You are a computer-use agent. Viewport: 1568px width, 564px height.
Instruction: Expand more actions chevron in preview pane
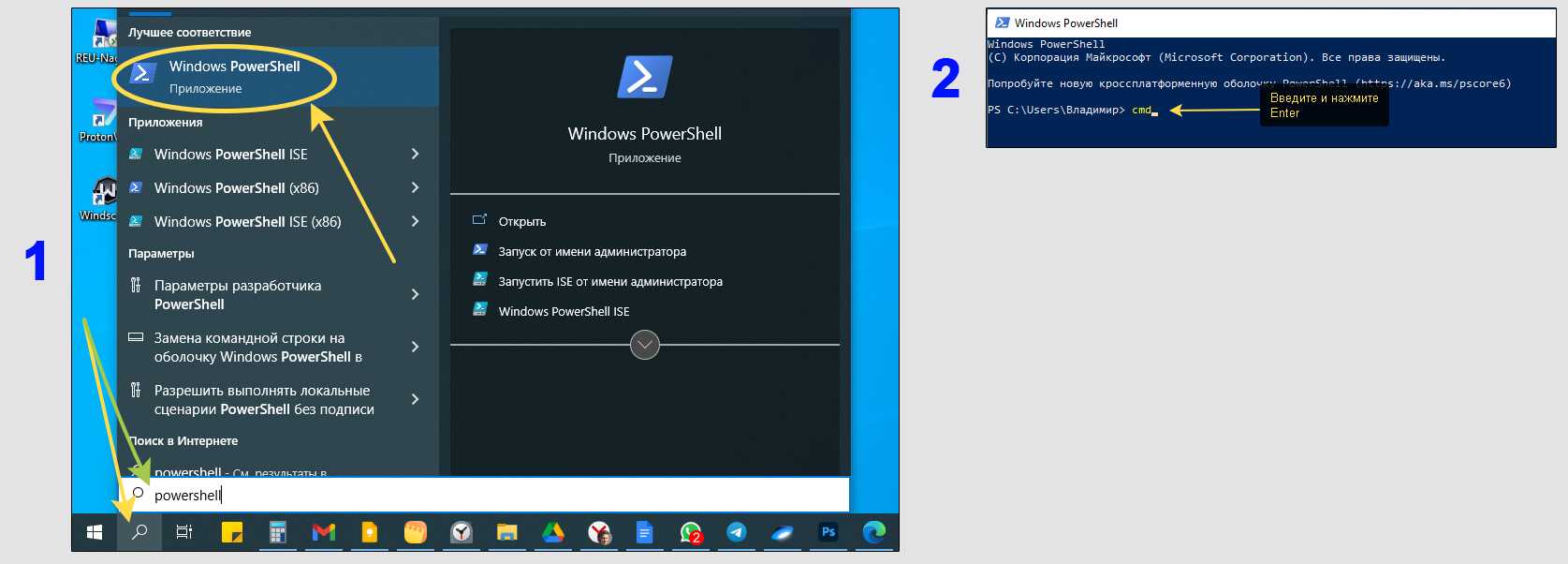click(645, 345)
